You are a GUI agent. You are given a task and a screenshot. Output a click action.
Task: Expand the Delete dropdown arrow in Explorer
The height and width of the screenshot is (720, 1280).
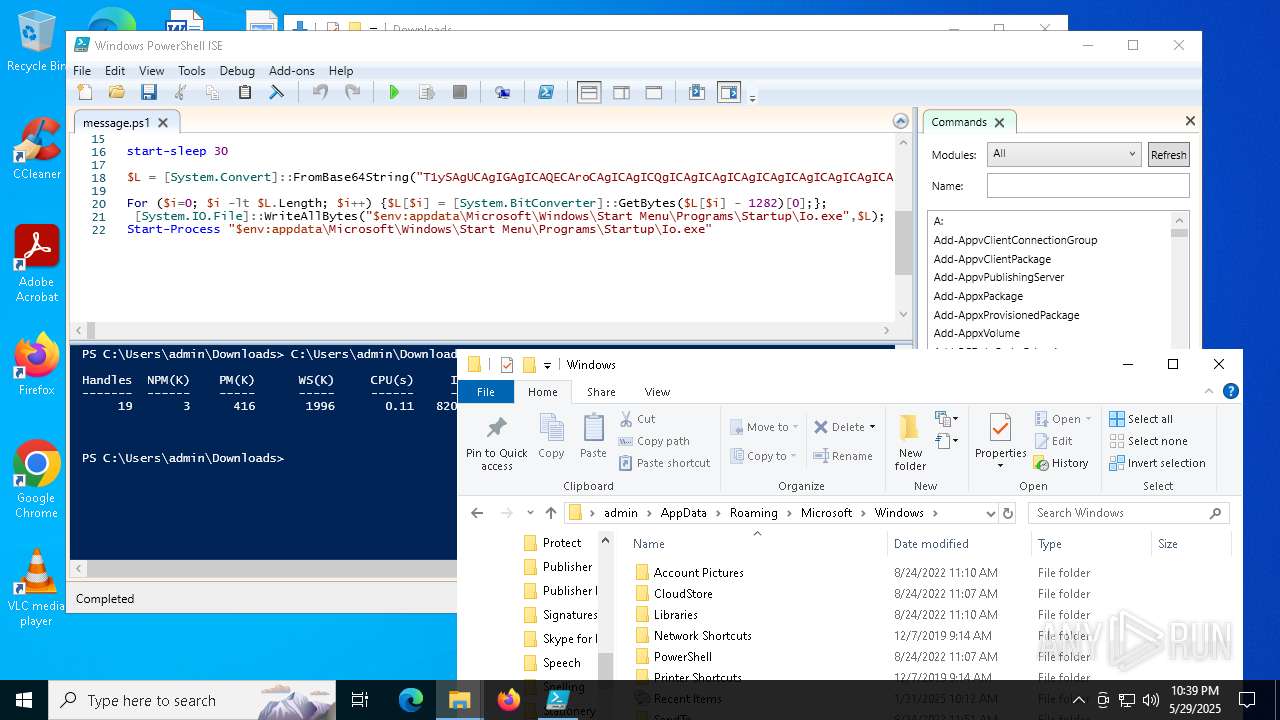click(x=872, y=427)
